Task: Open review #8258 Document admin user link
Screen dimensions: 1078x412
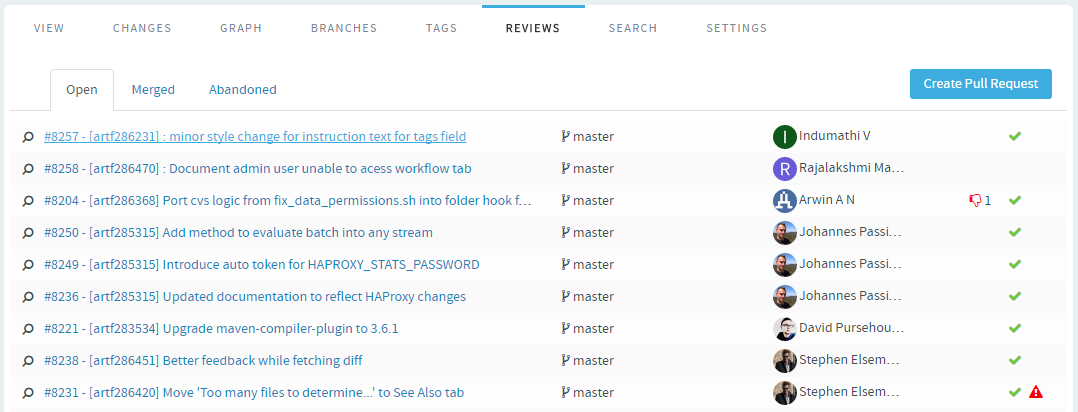Action: pyautogui.click(x=257, y=169)
